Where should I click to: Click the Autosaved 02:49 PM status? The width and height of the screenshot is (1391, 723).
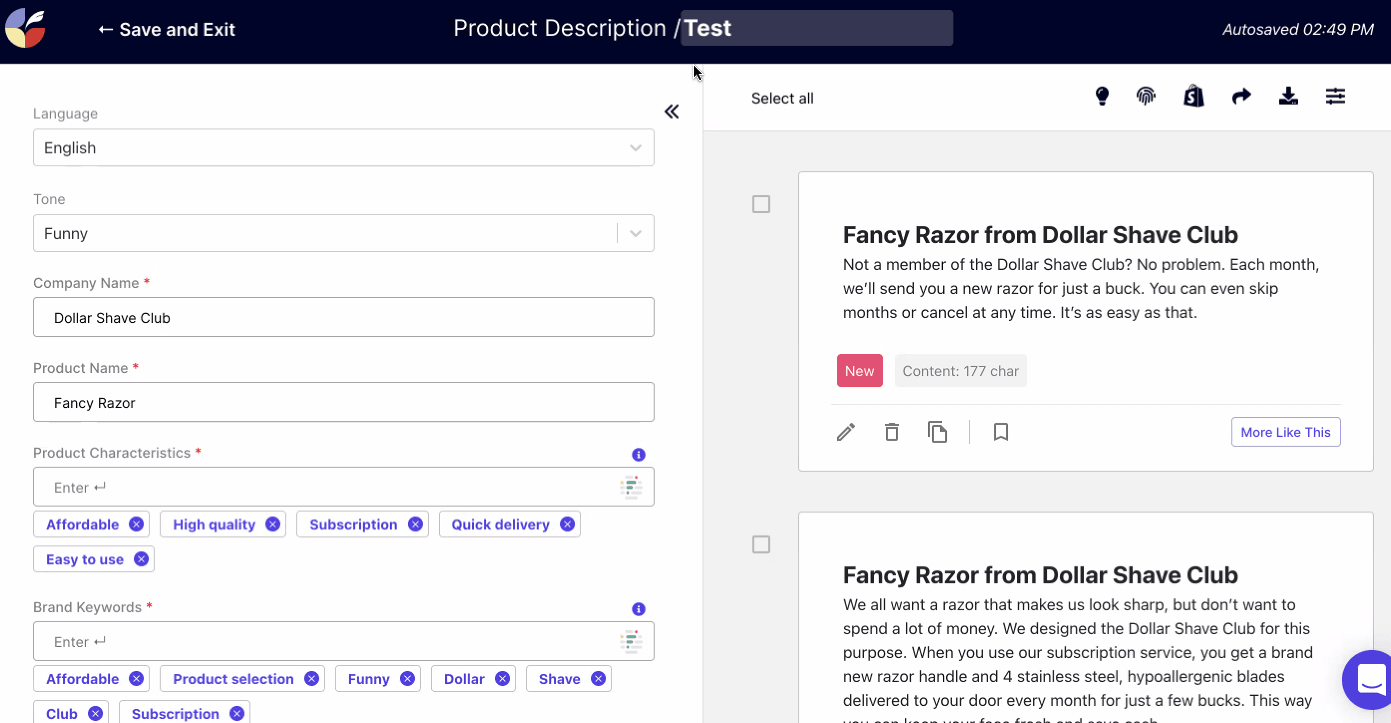point(1298,30)
